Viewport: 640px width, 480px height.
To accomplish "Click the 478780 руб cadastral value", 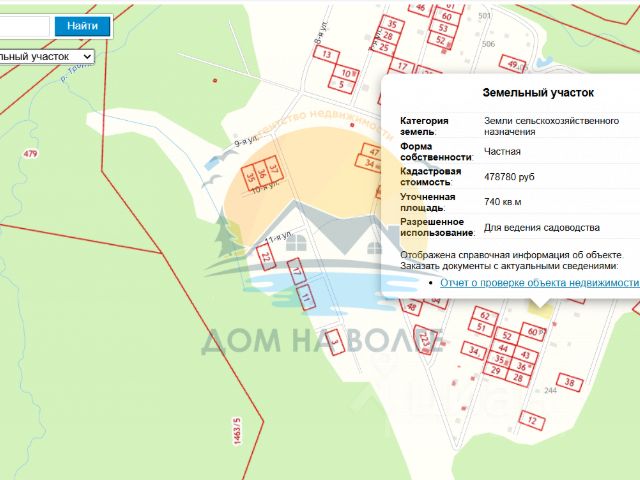I will (x=509, y=177).
